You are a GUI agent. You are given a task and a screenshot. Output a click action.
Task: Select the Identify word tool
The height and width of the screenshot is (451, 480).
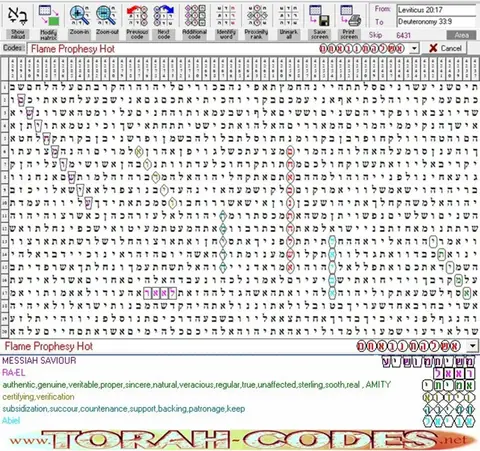point(226,16)
